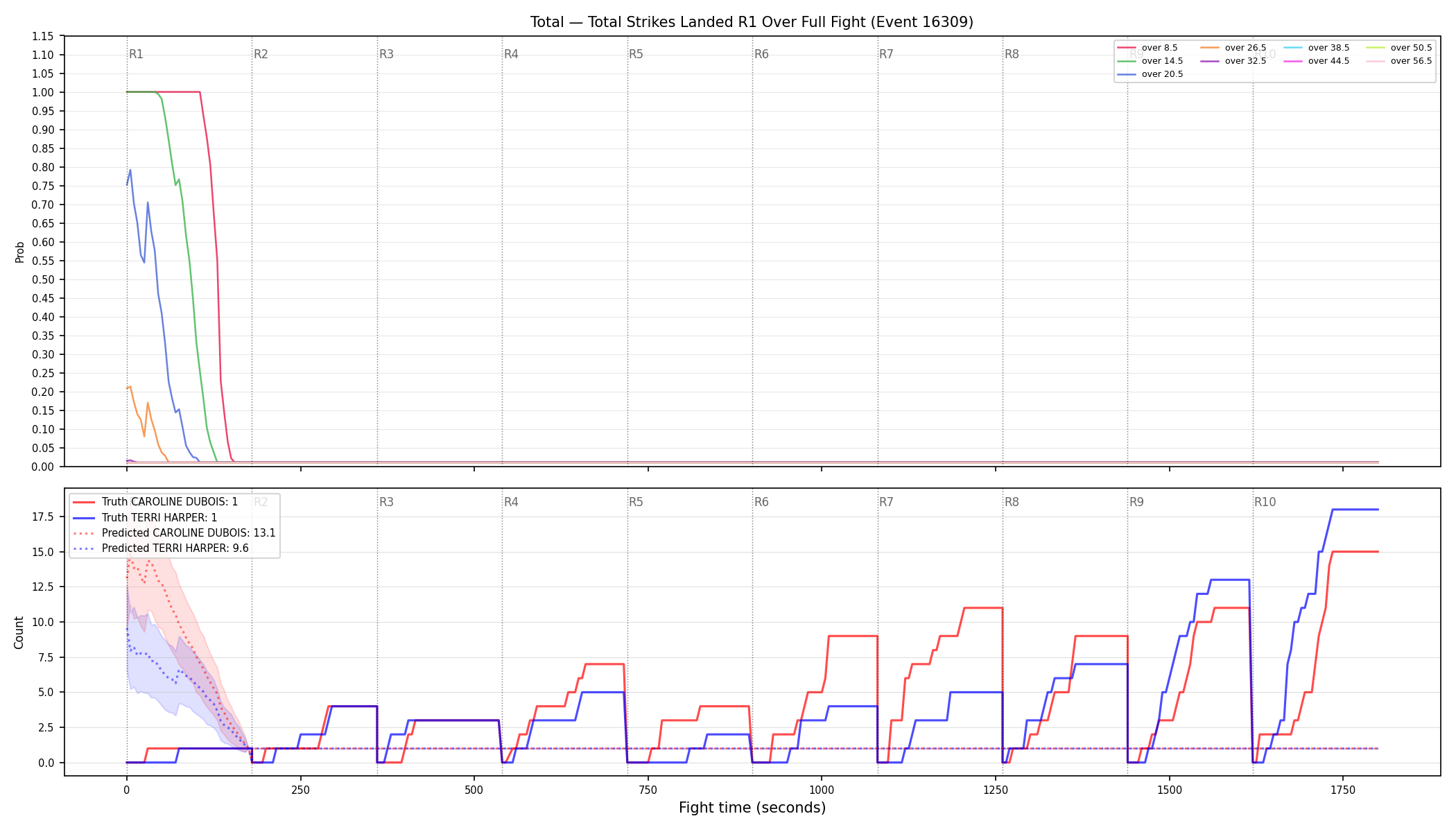
Task: Click the 12.5 tick on the Count axis
Action: point(43,587)
